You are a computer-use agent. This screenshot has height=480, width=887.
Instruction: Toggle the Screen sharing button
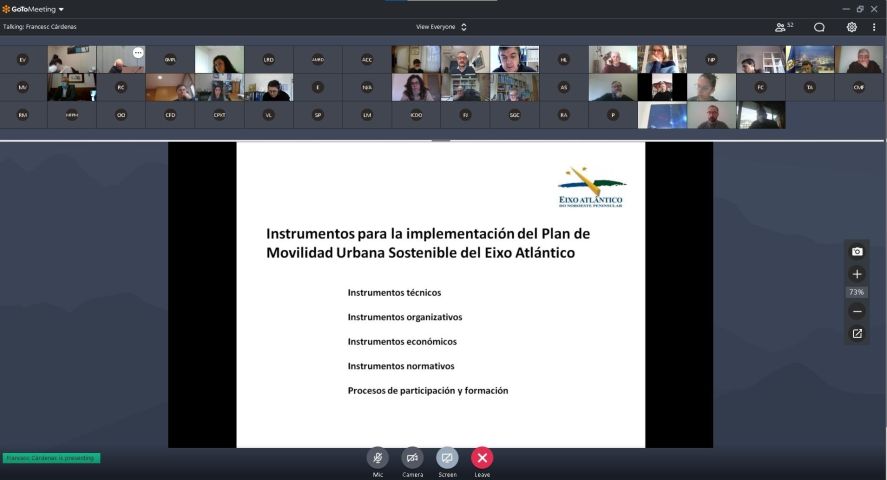(x=447, y=457)
